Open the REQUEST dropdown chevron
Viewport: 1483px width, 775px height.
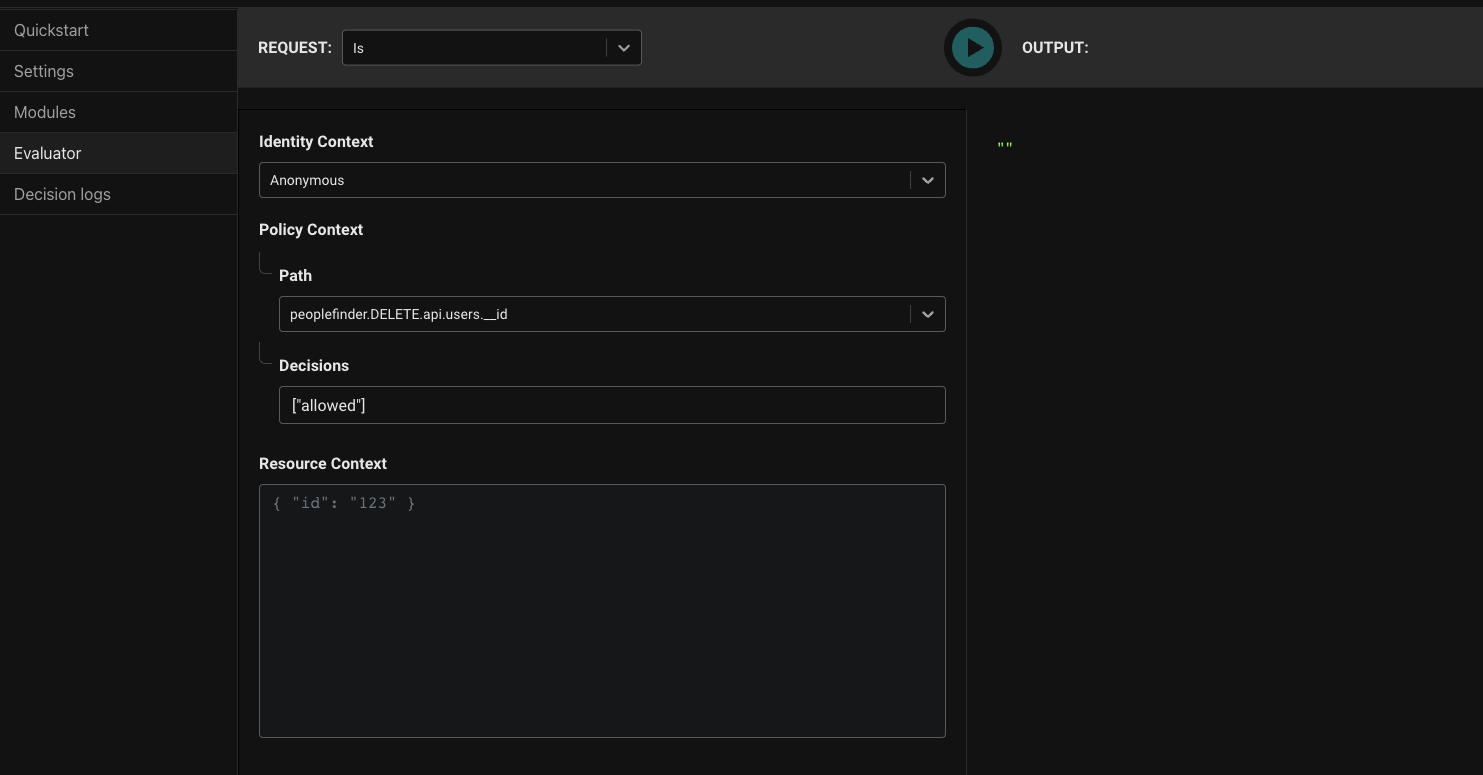point(623,47)
